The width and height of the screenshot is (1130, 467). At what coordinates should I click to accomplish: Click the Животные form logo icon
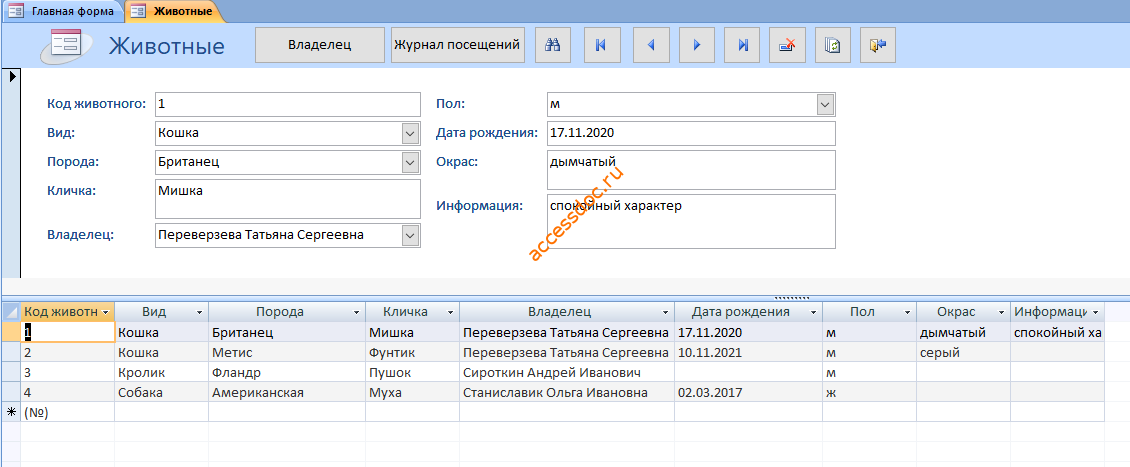pyautogui.click(x=66, y=46)
